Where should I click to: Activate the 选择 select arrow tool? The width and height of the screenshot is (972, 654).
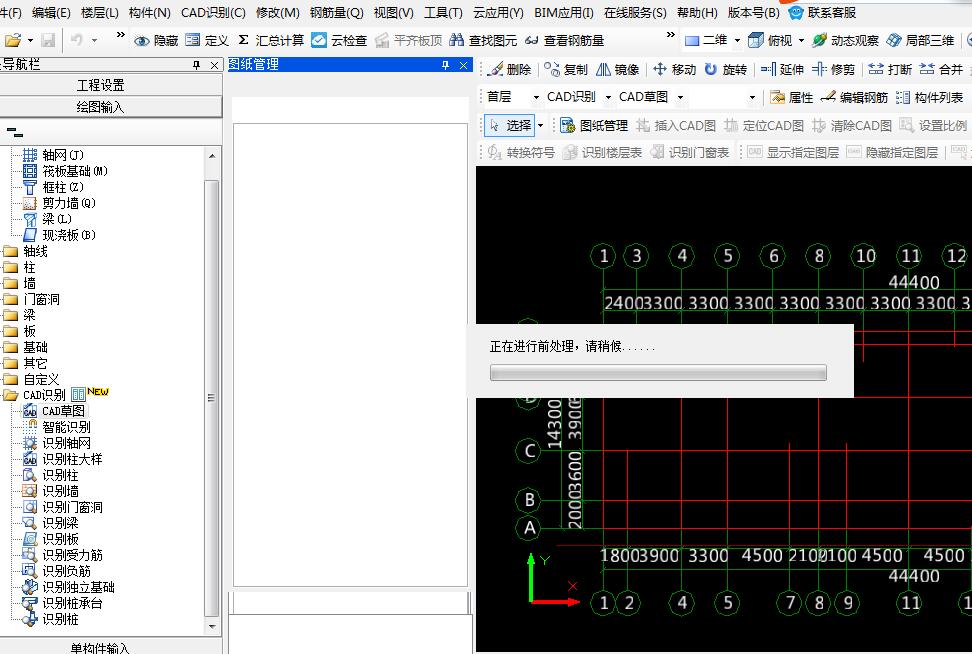(x=510, y=126)
